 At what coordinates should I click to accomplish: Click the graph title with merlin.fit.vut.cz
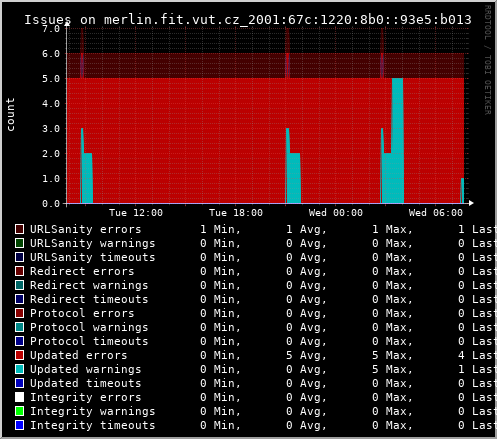click(248, 20)
